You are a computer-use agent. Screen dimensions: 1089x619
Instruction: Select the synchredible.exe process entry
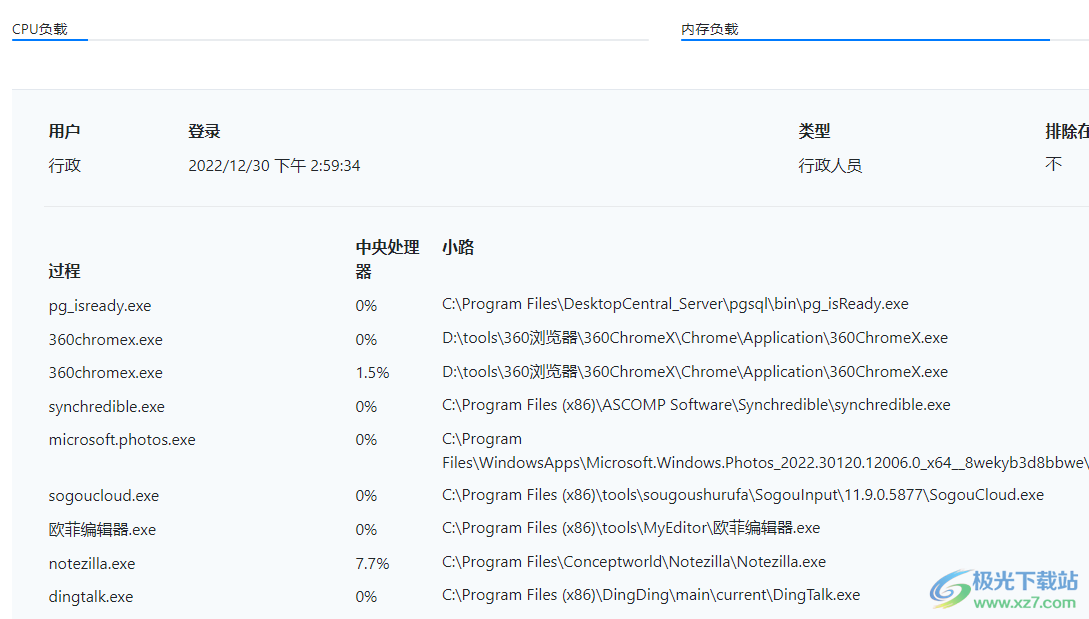[106, 406]
